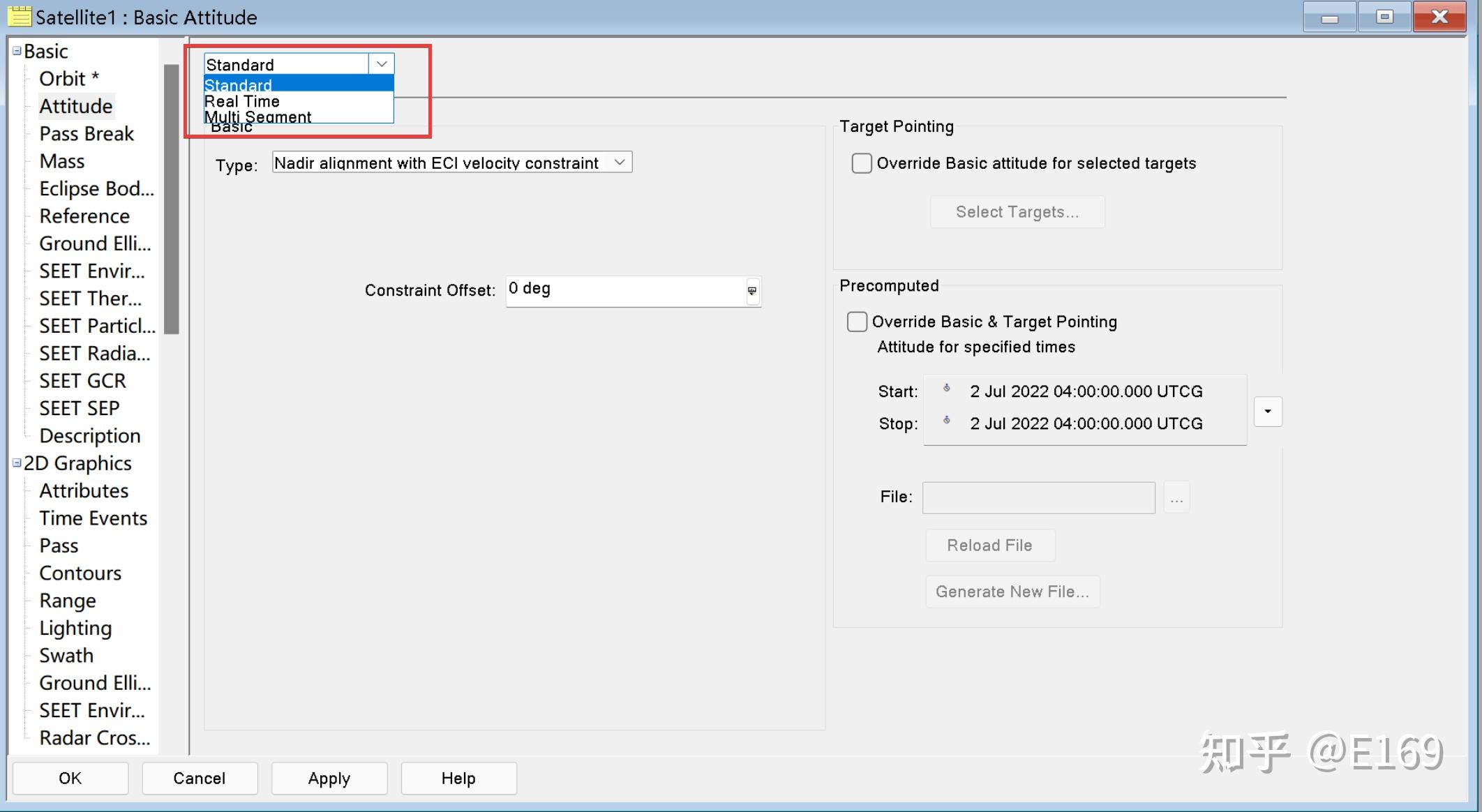Enable Override Basic attitude for selected targets

point(862,163)
